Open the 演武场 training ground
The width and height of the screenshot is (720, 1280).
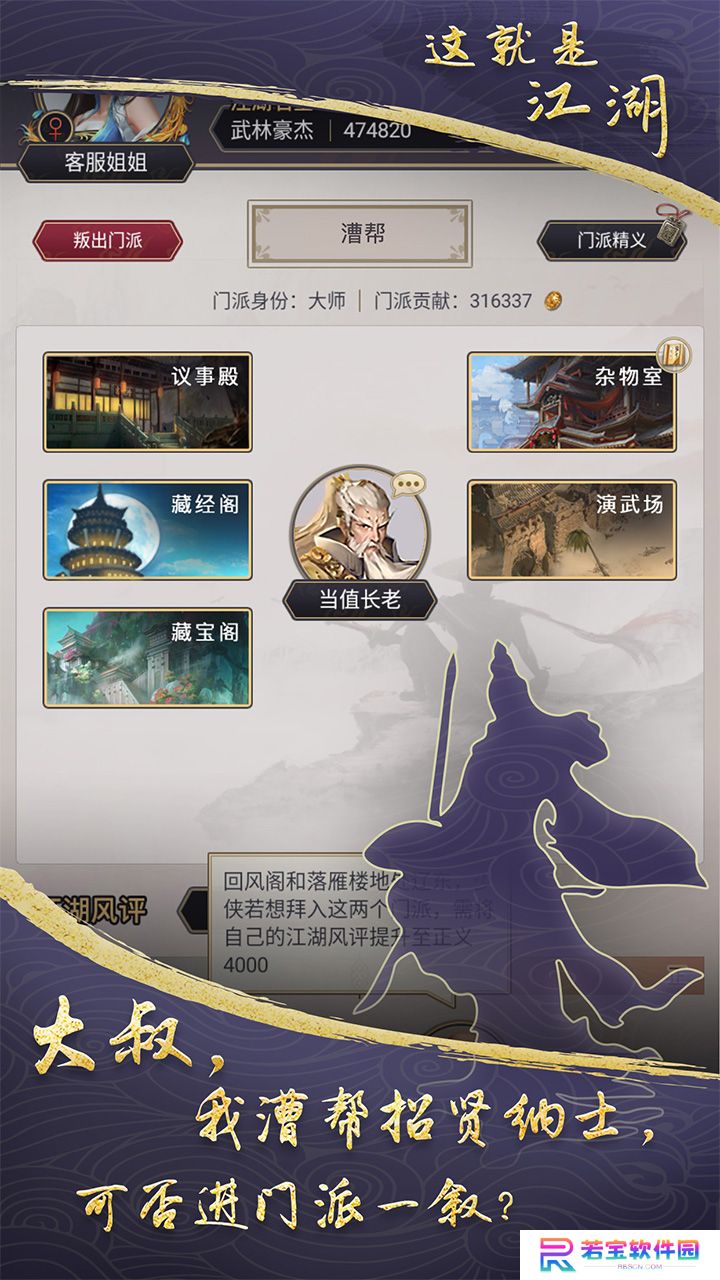(572, 529)
